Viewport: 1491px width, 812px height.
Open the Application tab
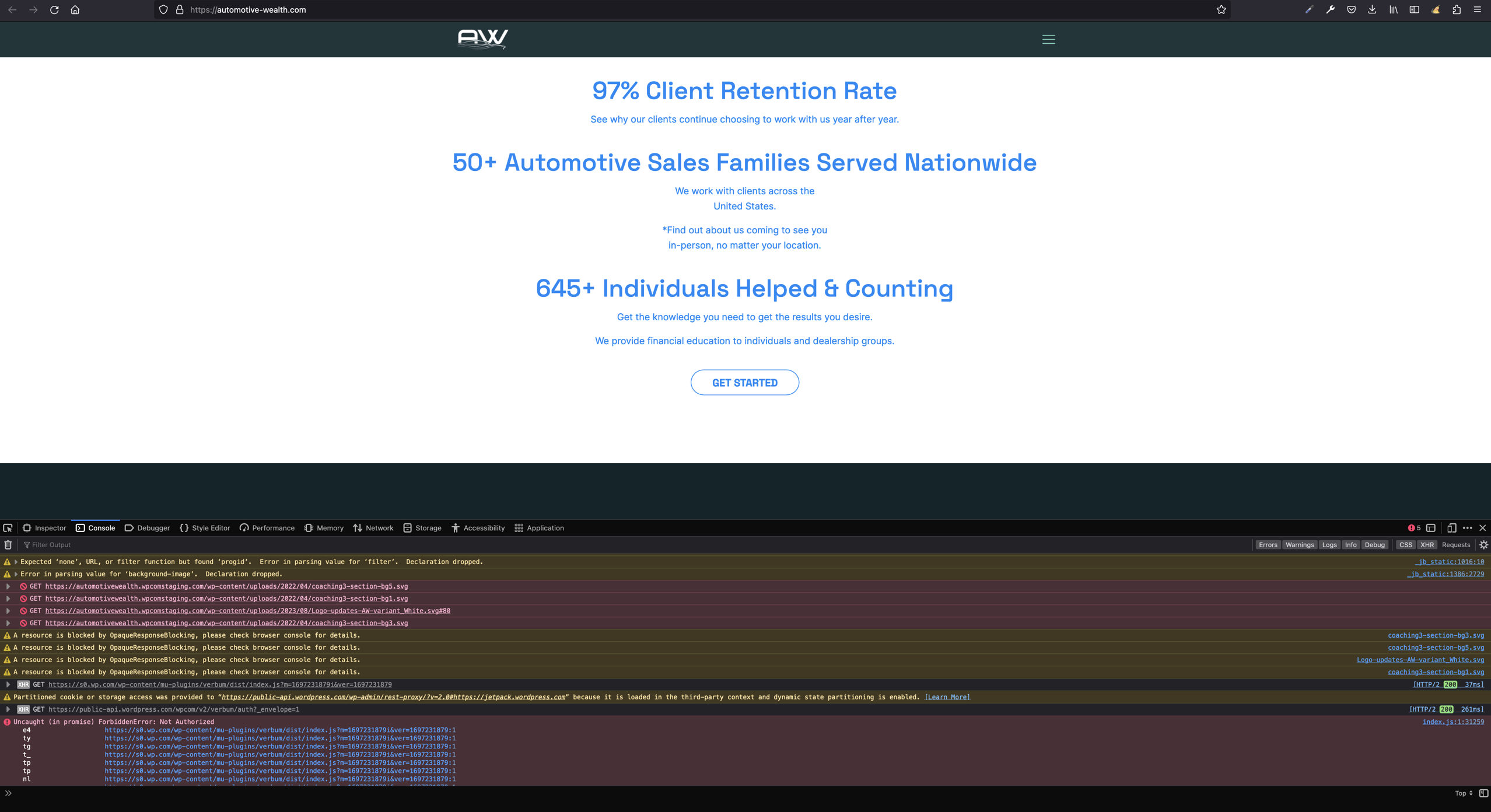539,528
